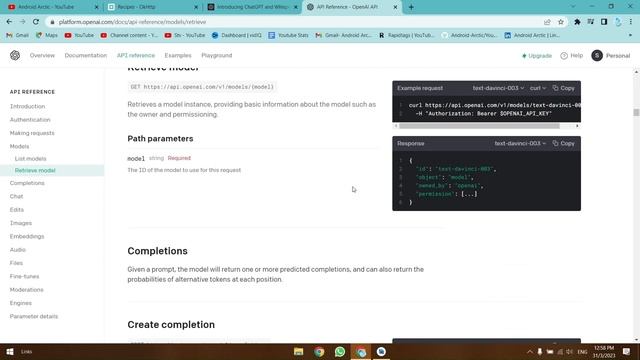The height and width of the screenshot is (360, 640).
Task: Expand collapsed permission array in response
Action: click(x=469, y=194)
